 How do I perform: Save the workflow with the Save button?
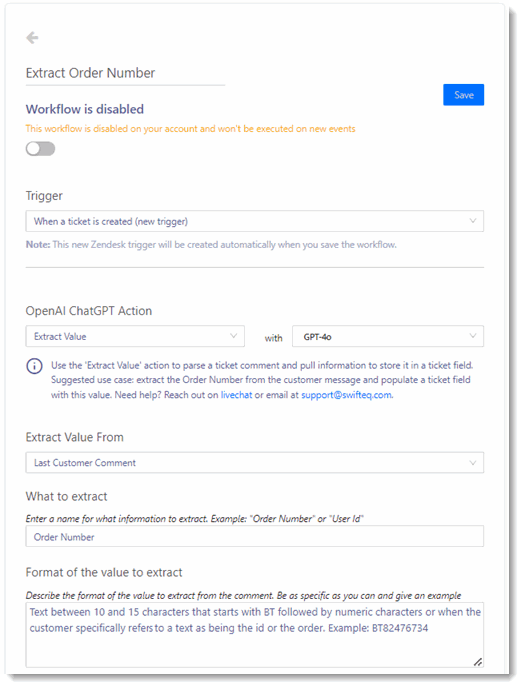463,95
